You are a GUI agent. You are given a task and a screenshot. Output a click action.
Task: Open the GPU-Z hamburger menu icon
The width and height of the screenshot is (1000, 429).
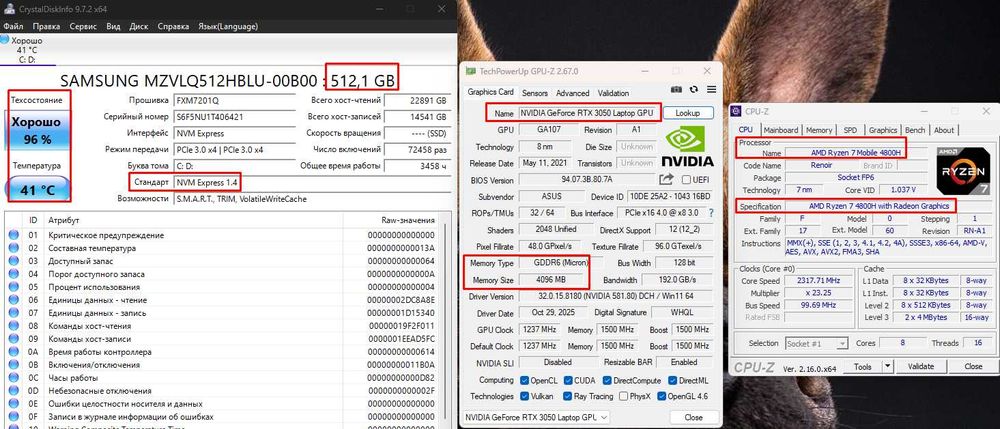[x=711, y=90]
